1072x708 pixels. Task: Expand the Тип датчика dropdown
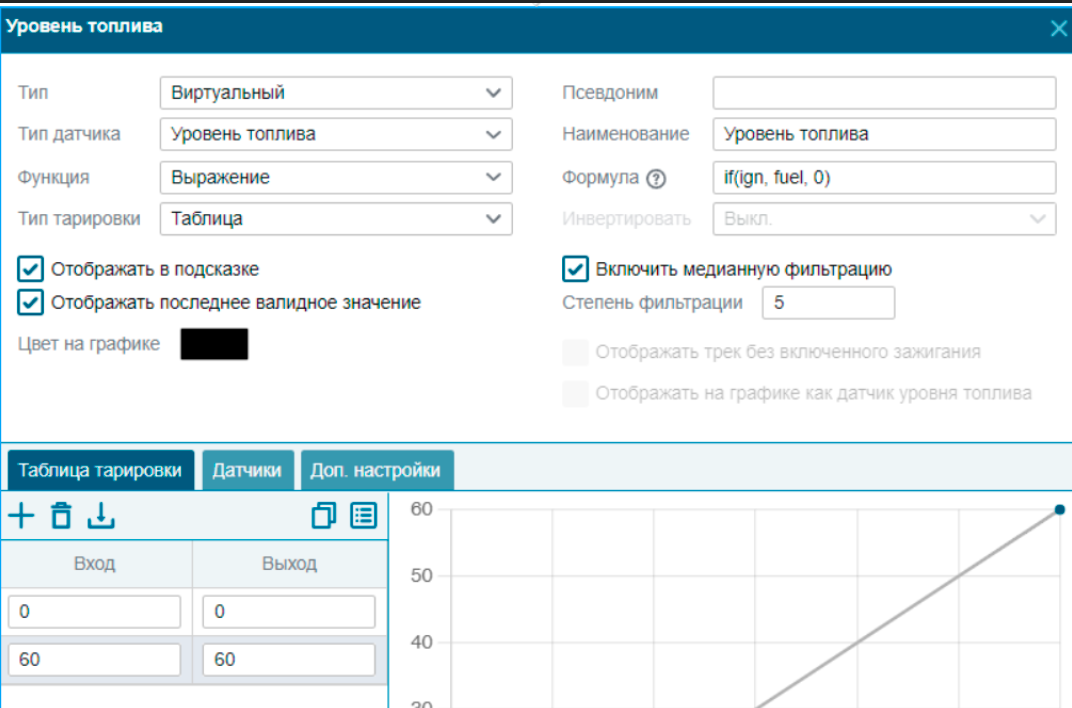(336, 135)
